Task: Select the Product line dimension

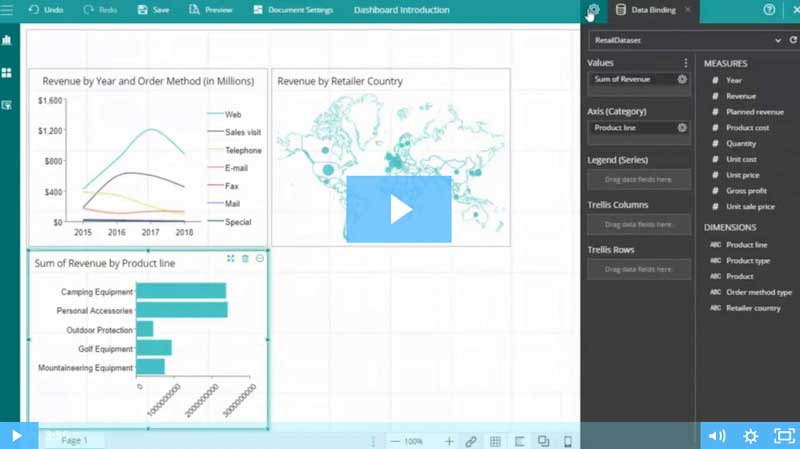Action: click(746, 245)
